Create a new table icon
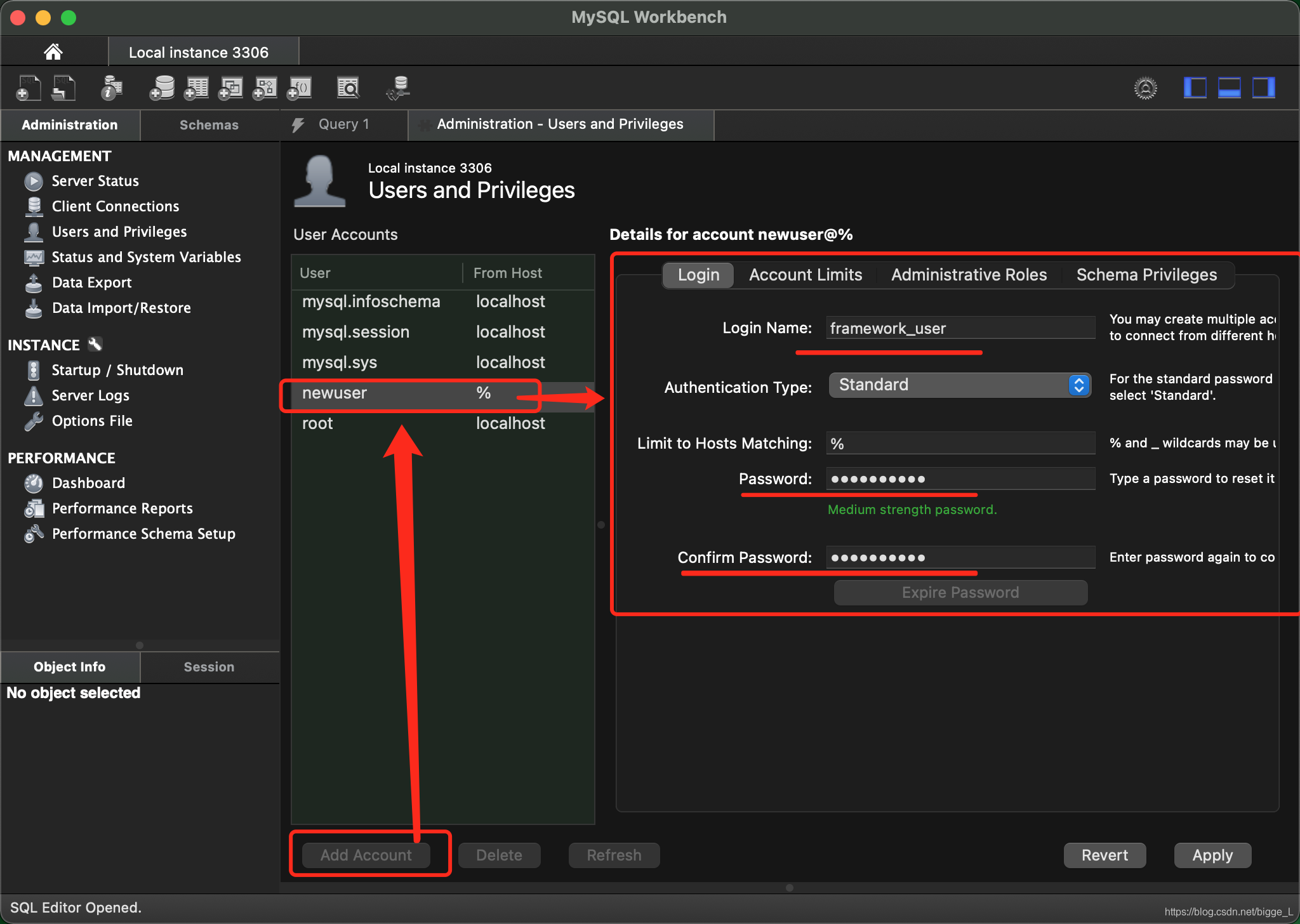The image size is (1300, 924). click(196, 88)
